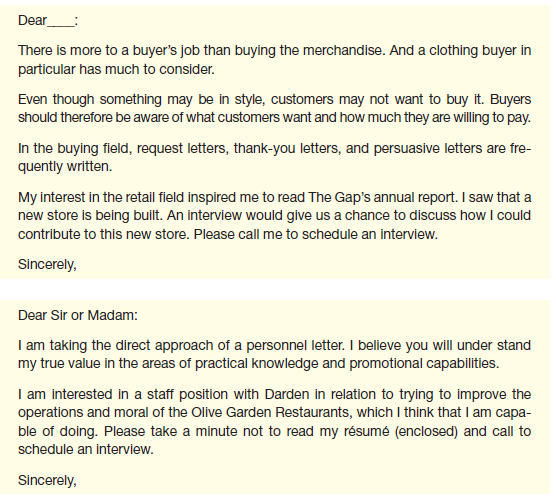Click the 'Dear Sir or Madam:' salutation
Viewport: 556px width, 498px height.
pos(78,315)
